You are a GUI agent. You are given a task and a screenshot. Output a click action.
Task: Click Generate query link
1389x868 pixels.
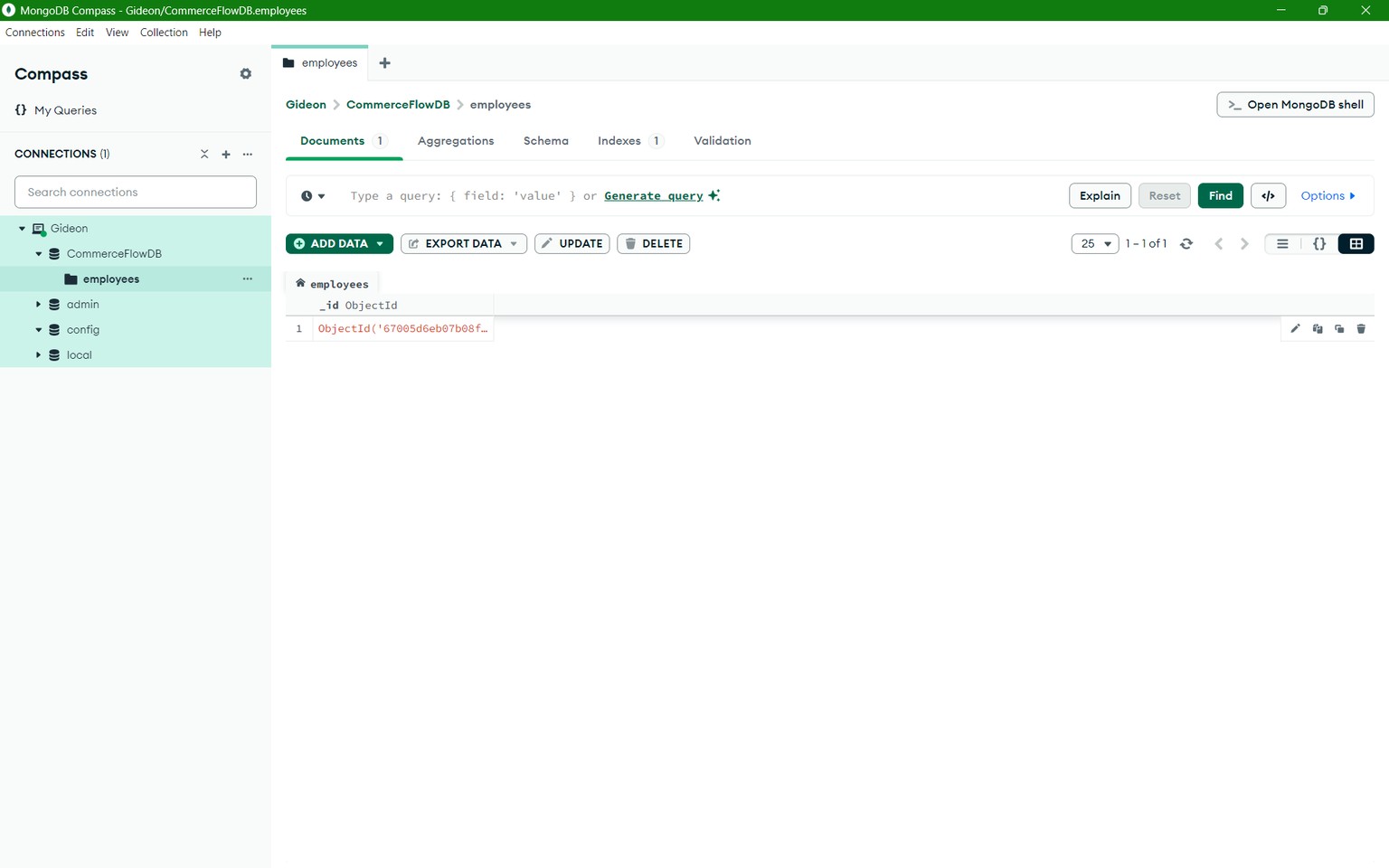[x=654, y=196]
